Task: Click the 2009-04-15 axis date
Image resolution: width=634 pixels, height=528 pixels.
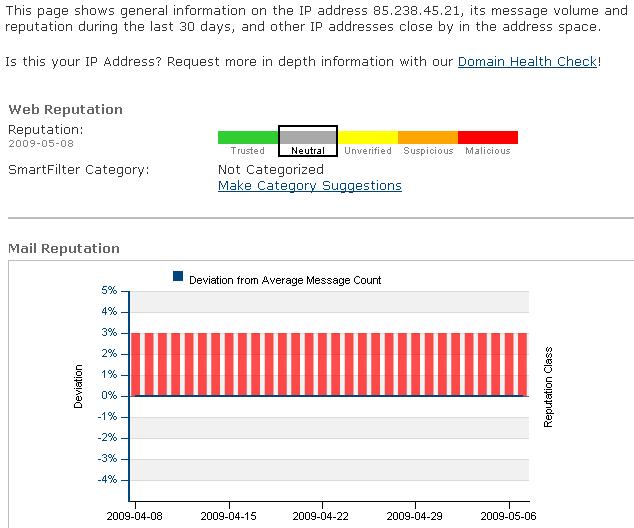Action: 228,516
